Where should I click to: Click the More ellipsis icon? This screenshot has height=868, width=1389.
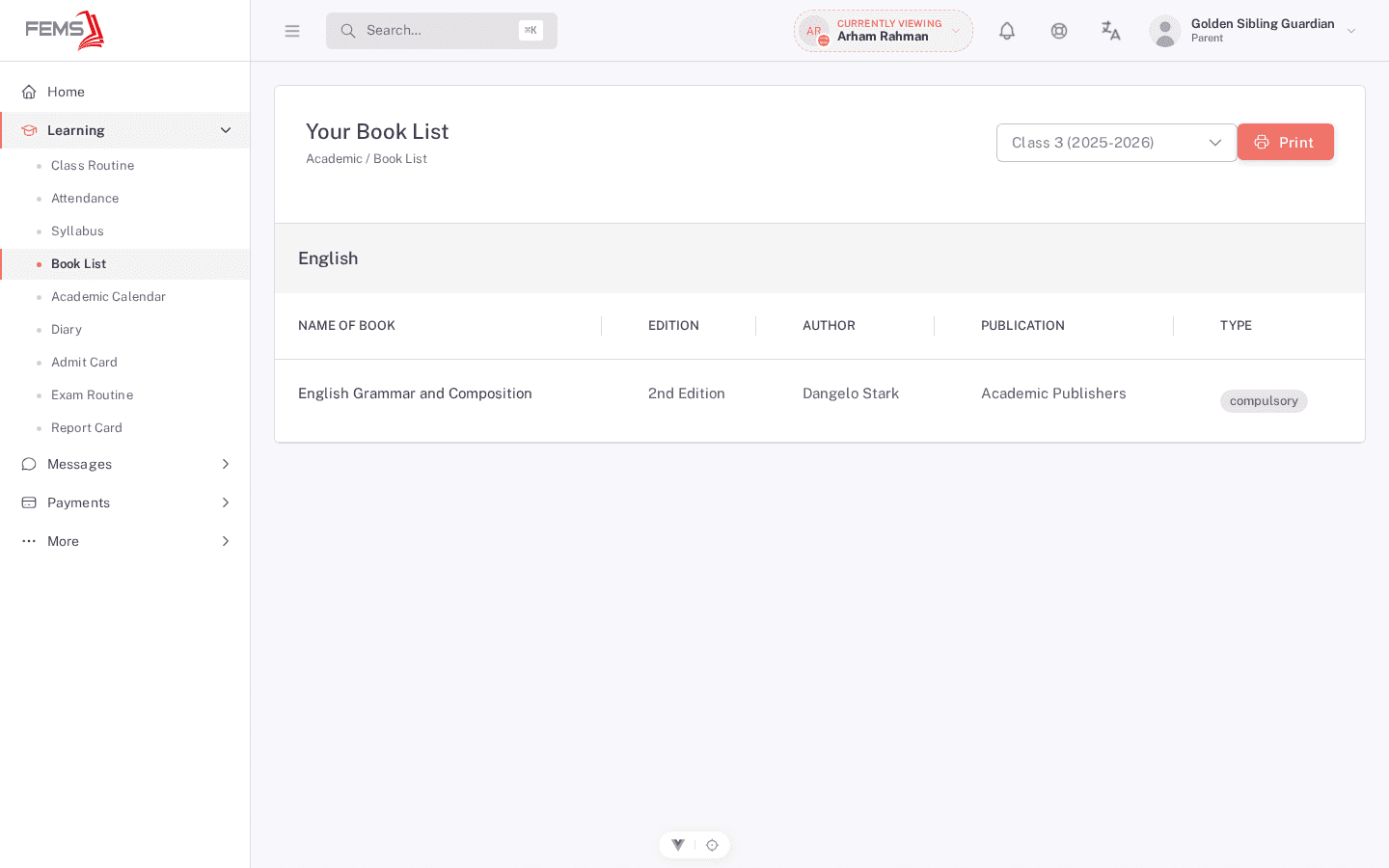coord(29,541)
